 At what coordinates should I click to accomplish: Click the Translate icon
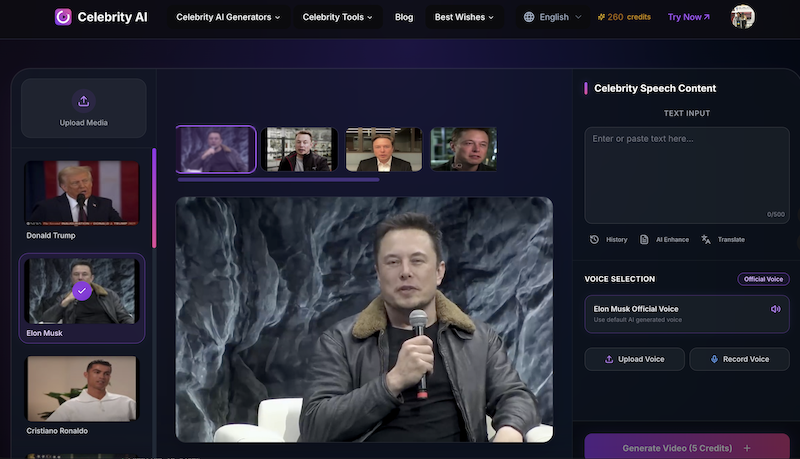[x=706, y=239]
